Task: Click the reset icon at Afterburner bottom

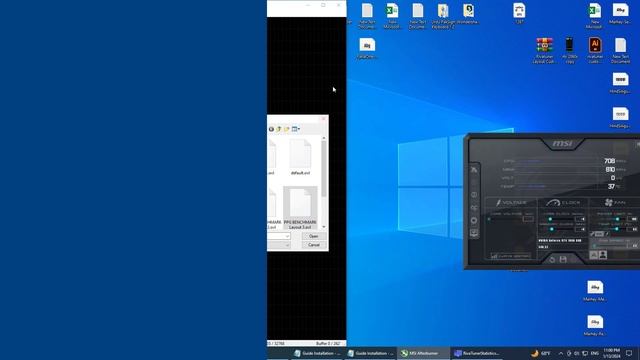Action: click(552, 259)
